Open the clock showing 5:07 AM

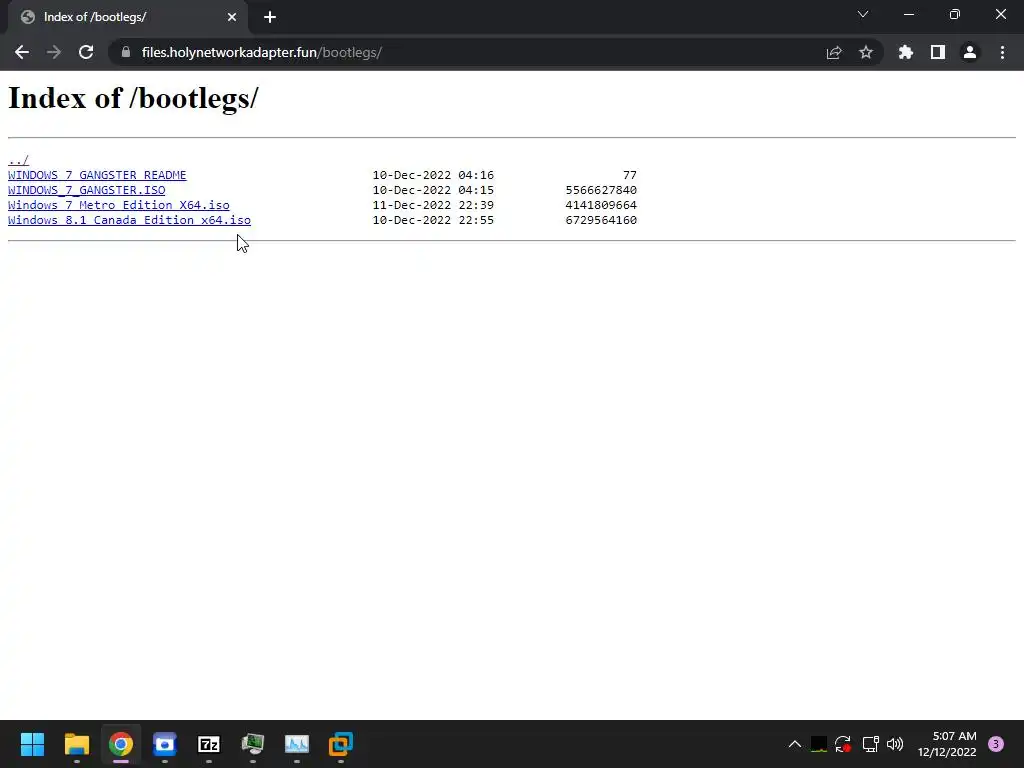click(947, 744)
